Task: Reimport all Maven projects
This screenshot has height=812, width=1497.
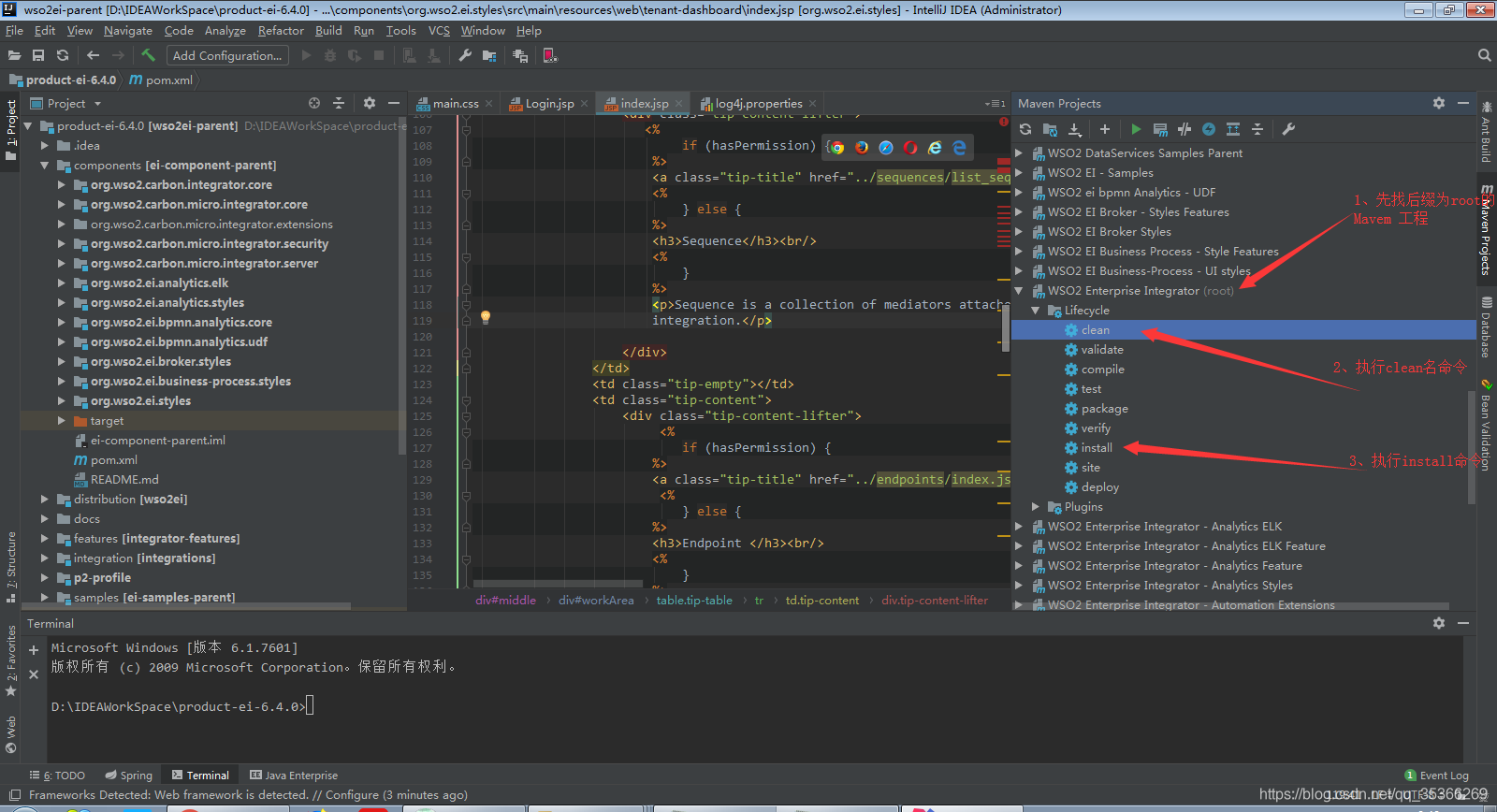Action: 1025,129
